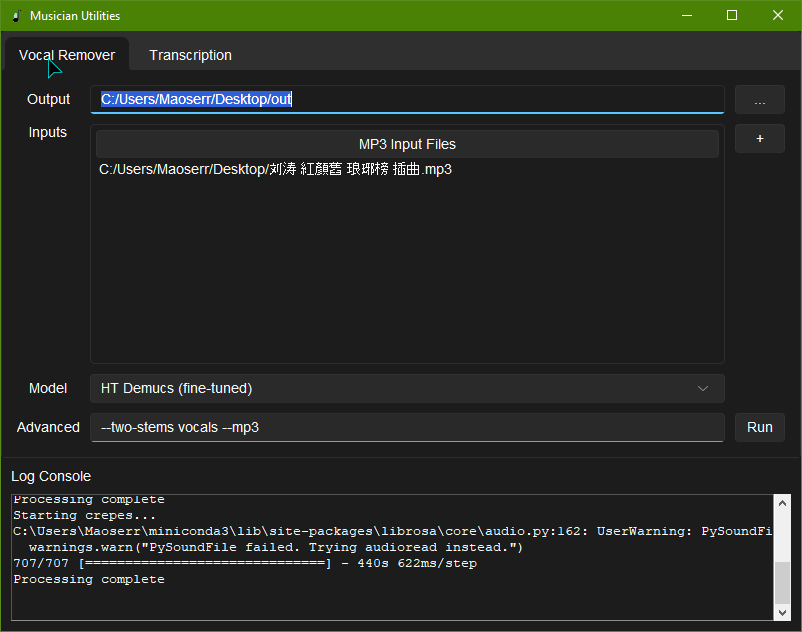Select the 刘涛 紅顏舊 mp3 input file row

click(407, 169)
